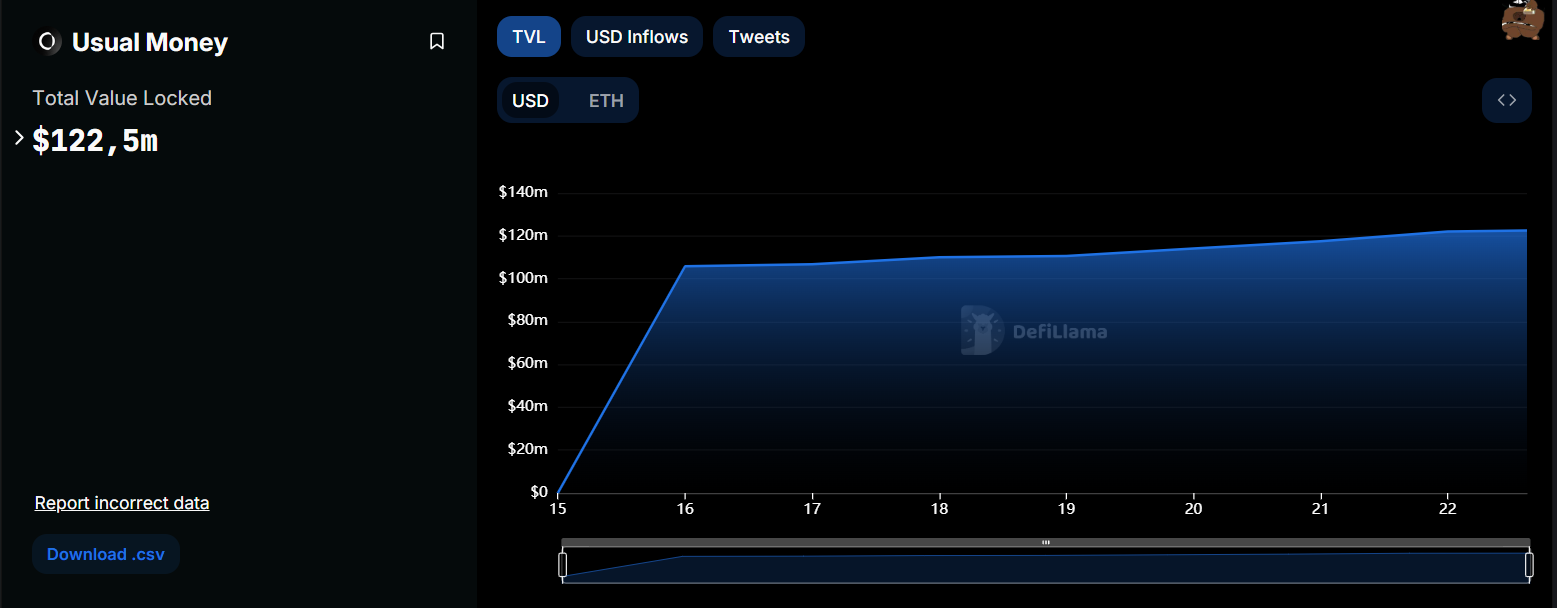
Task: Bookmark Usual Money protocol
Action: 437,40
